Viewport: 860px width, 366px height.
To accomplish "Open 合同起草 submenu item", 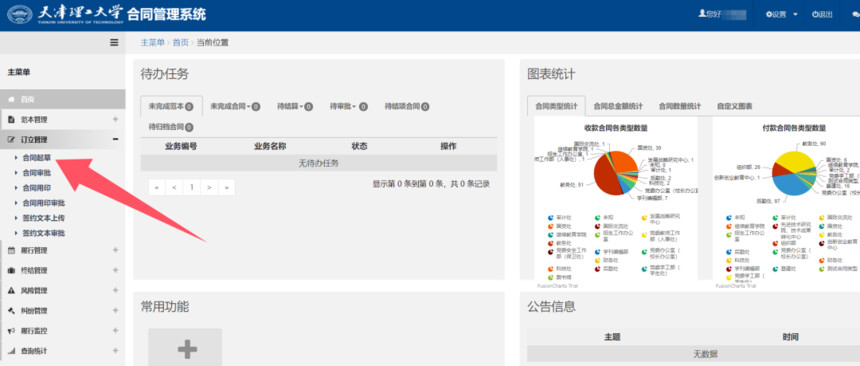I will tap(37, 157).
